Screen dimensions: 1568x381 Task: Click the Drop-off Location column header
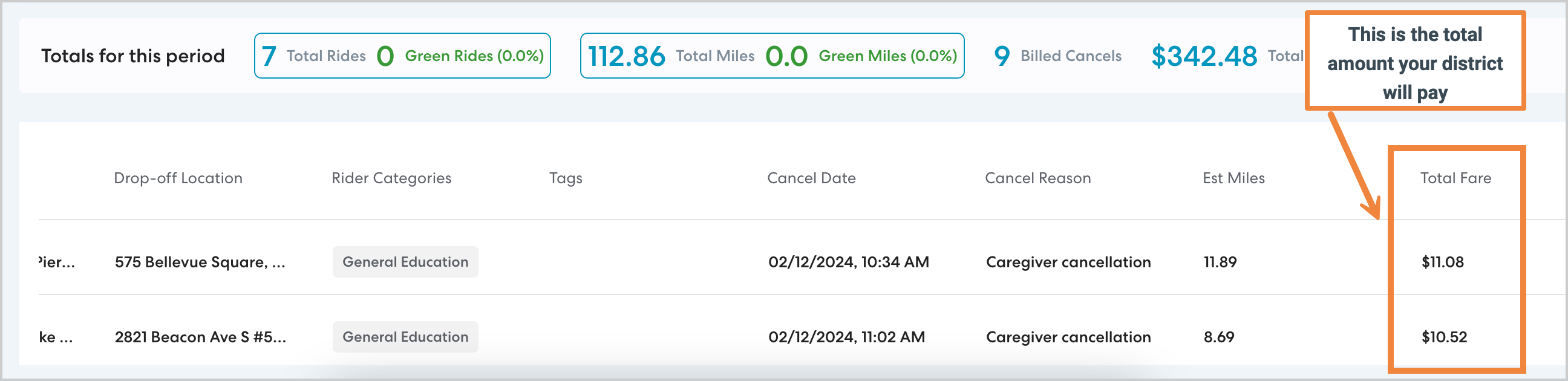pyautogui.click(x=178, y=178)
